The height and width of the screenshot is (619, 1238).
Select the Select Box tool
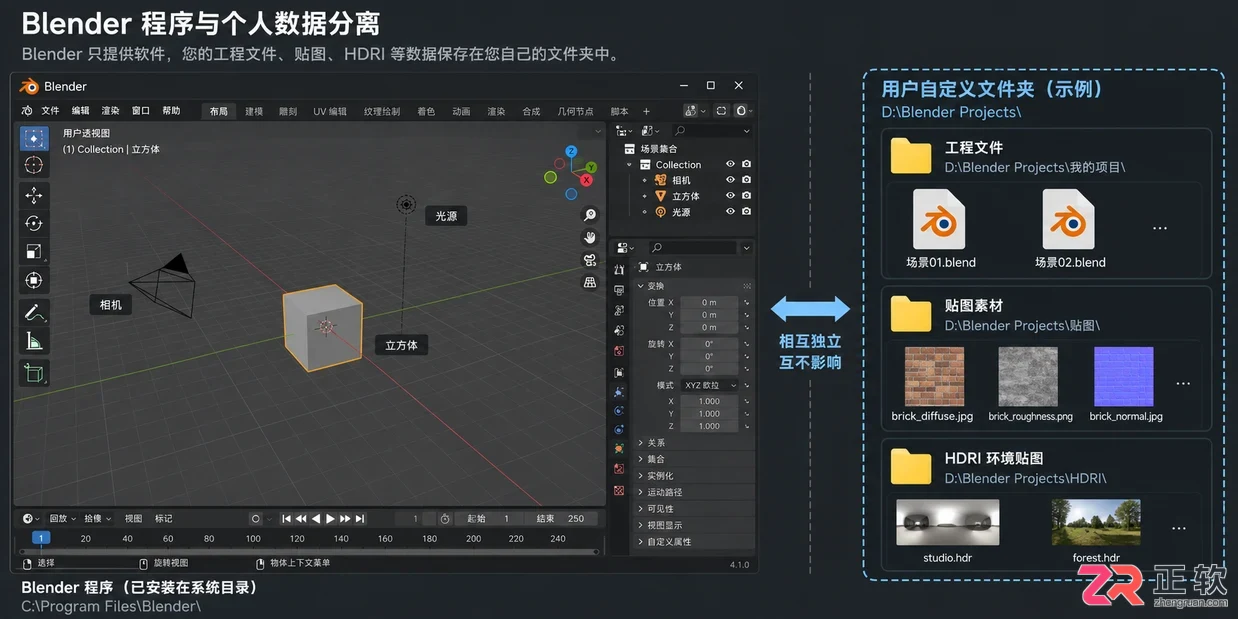click(34, 138)
